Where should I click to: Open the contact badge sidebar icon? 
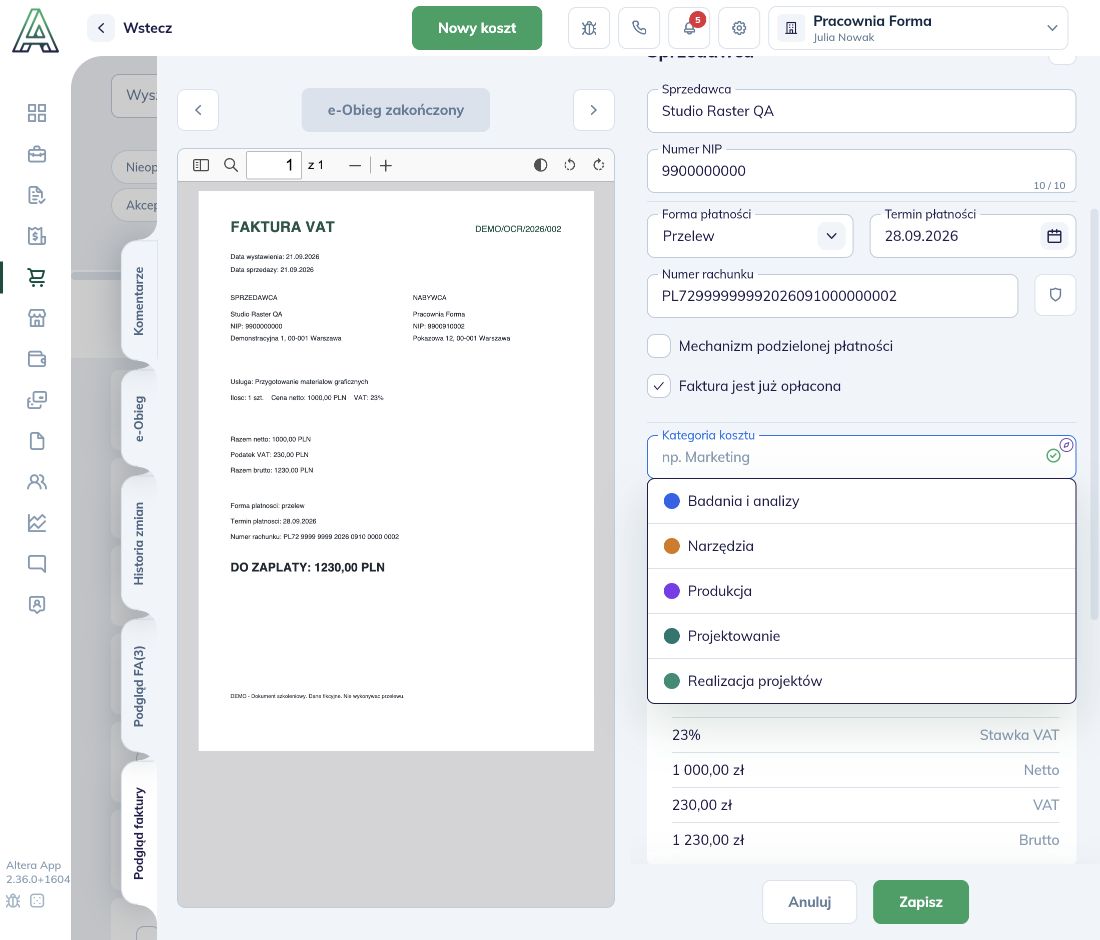click(36, 605)
